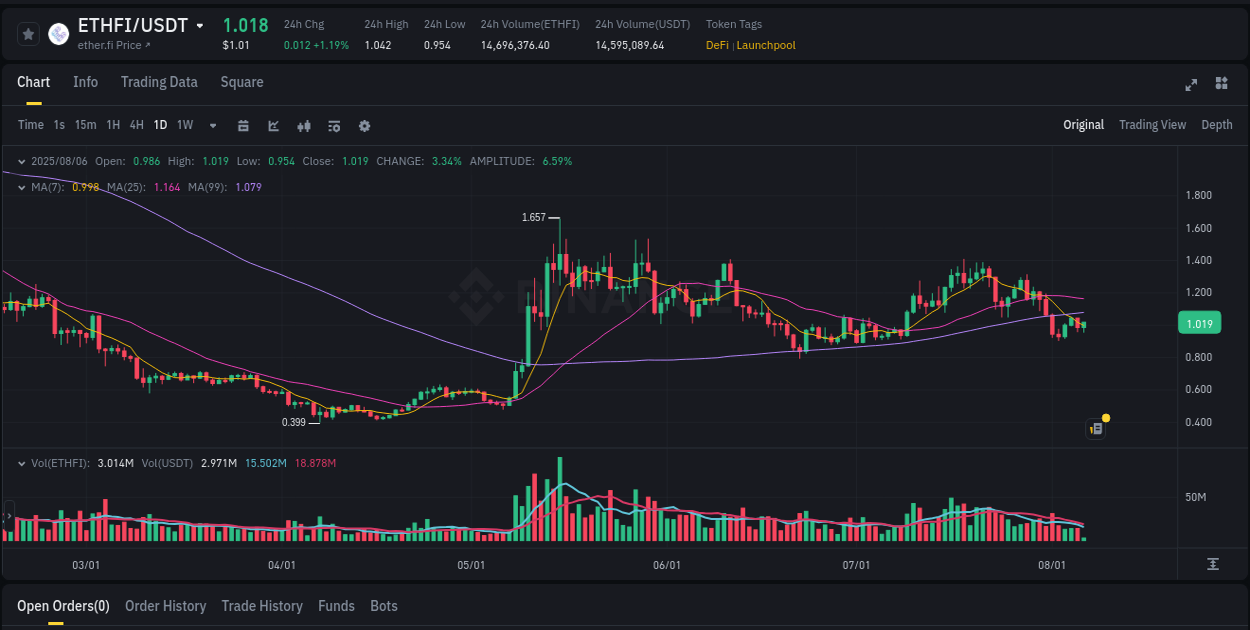Select the 4H timeframe option
The width and height of the screenshot is (1250, 630).
point(136,125)
